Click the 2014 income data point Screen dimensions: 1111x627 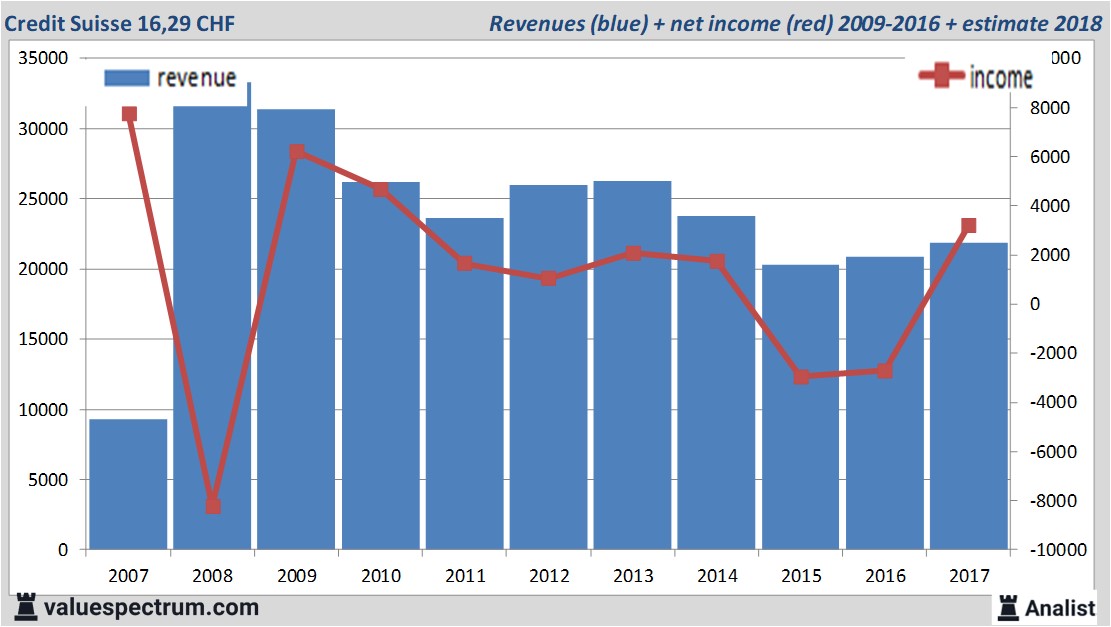(717, 261)
